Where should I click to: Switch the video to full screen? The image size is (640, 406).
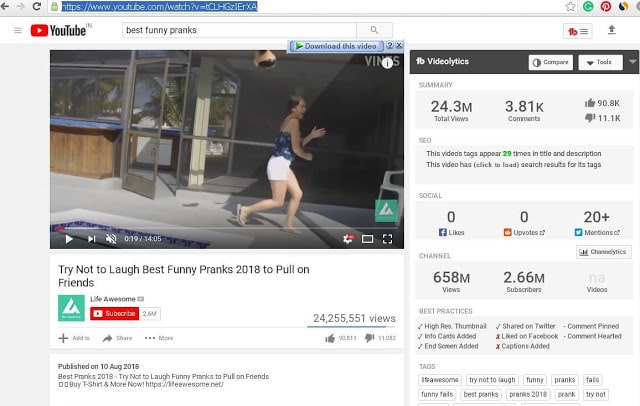coord(387,239)
